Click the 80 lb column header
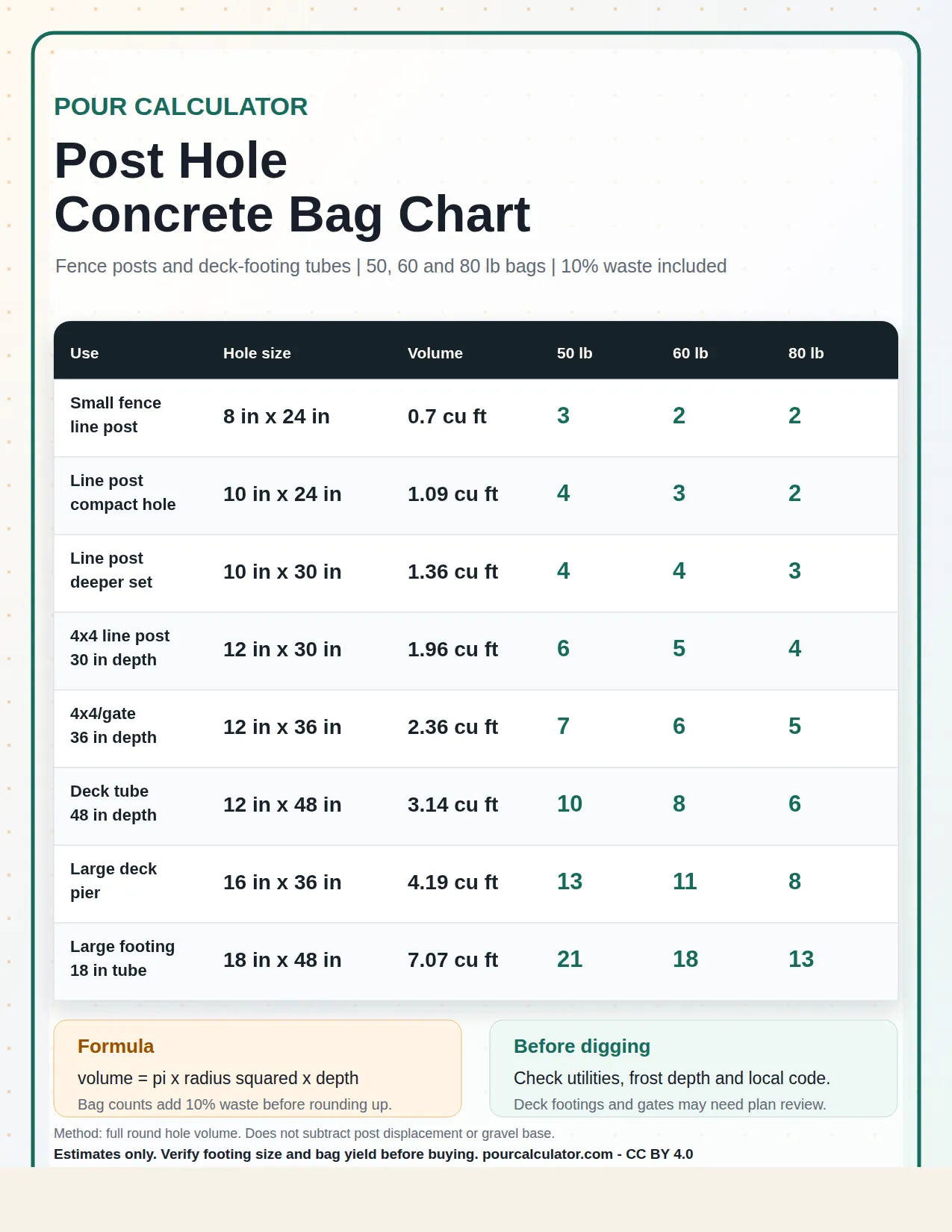The image size is (952, 1232). [806, 353]
